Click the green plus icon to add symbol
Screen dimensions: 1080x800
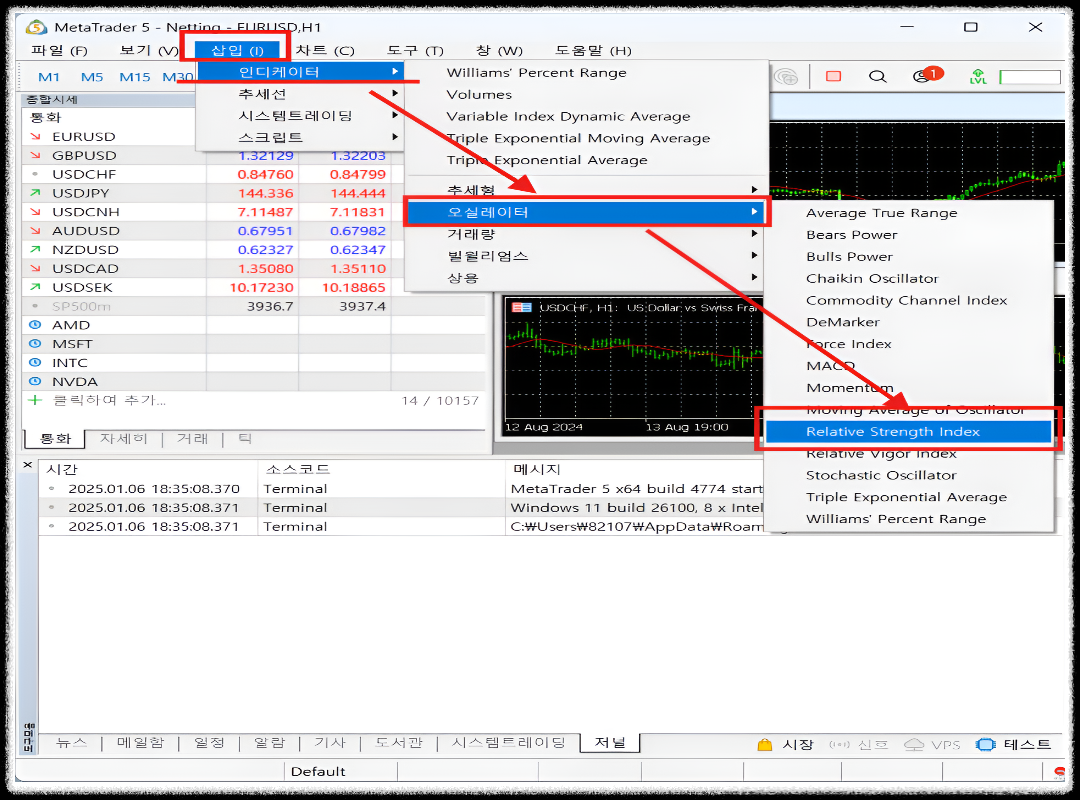[35, 400]
